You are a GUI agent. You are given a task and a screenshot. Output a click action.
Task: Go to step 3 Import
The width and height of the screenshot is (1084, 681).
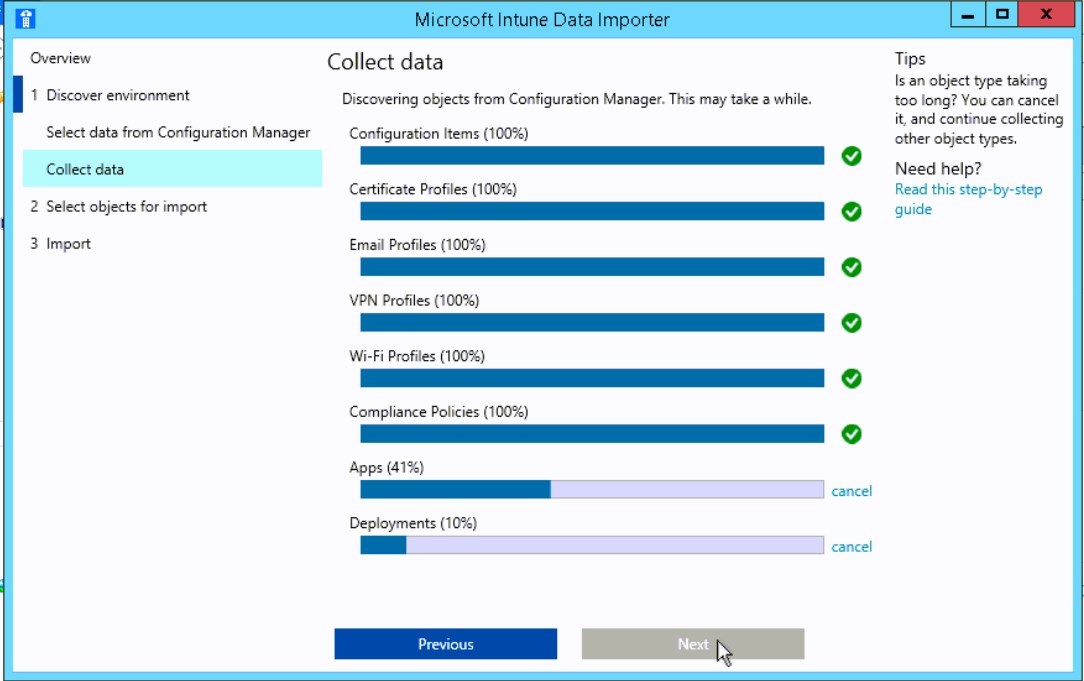(x=60, y=243)
